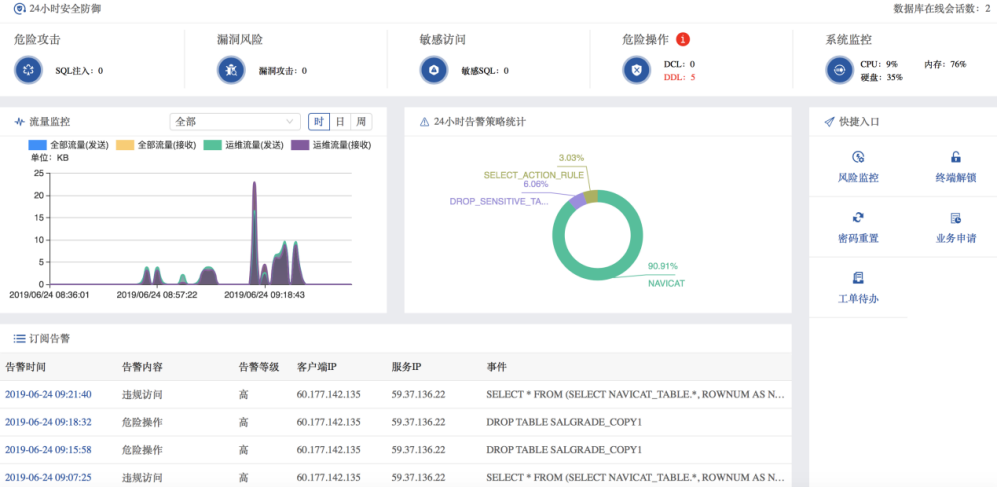997x487 pixels.
Task: Click the 客户端IP column header
Action: pos(317,367)
